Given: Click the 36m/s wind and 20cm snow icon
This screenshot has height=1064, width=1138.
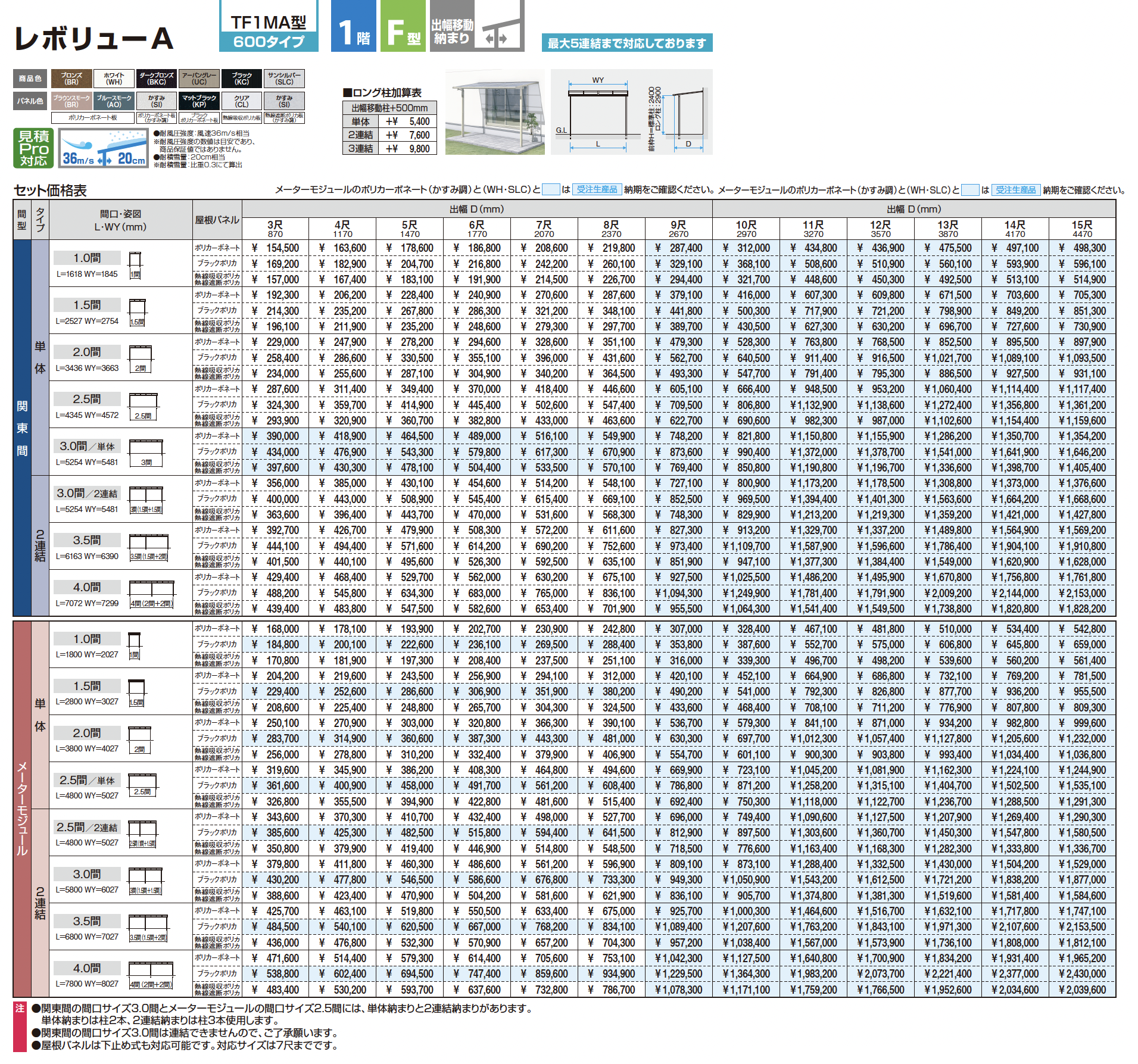Looking at the screenshot, I should pos(104,148).
